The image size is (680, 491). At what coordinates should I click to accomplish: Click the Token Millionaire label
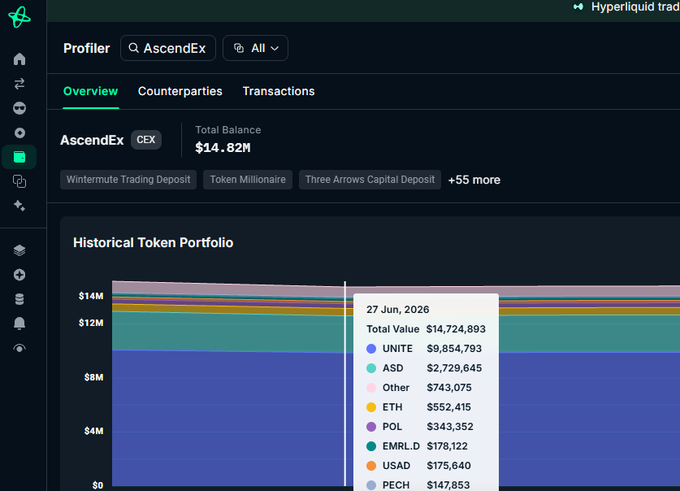248,180
